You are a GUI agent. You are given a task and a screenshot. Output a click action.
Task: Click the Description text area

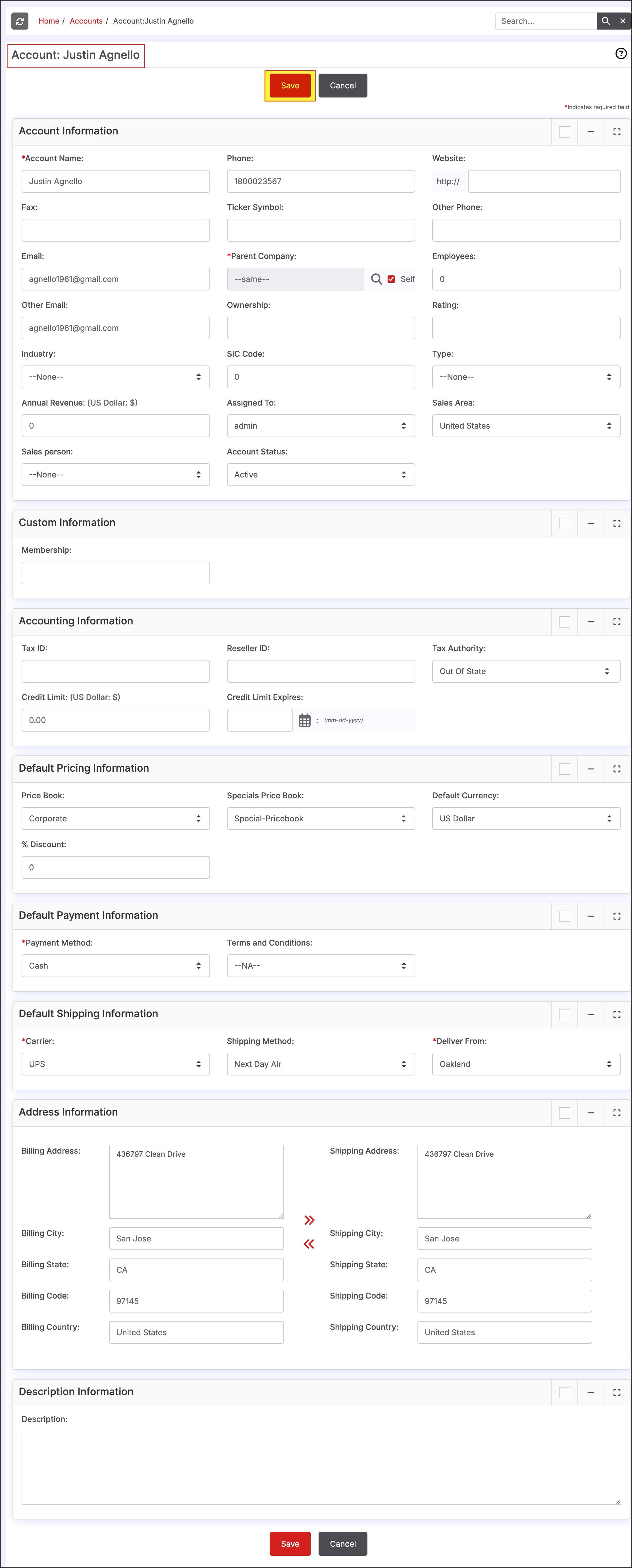[321, 1468]
